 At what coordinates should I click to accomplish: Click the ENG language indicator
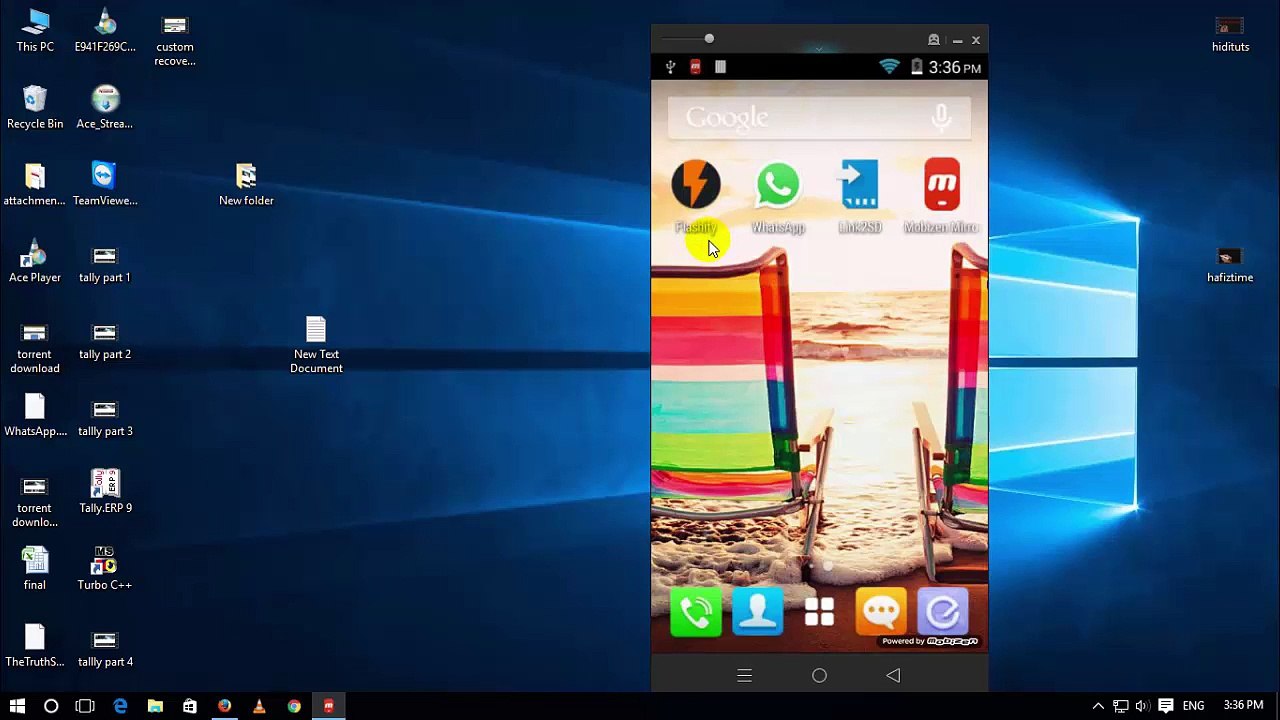click(1193, 706)
